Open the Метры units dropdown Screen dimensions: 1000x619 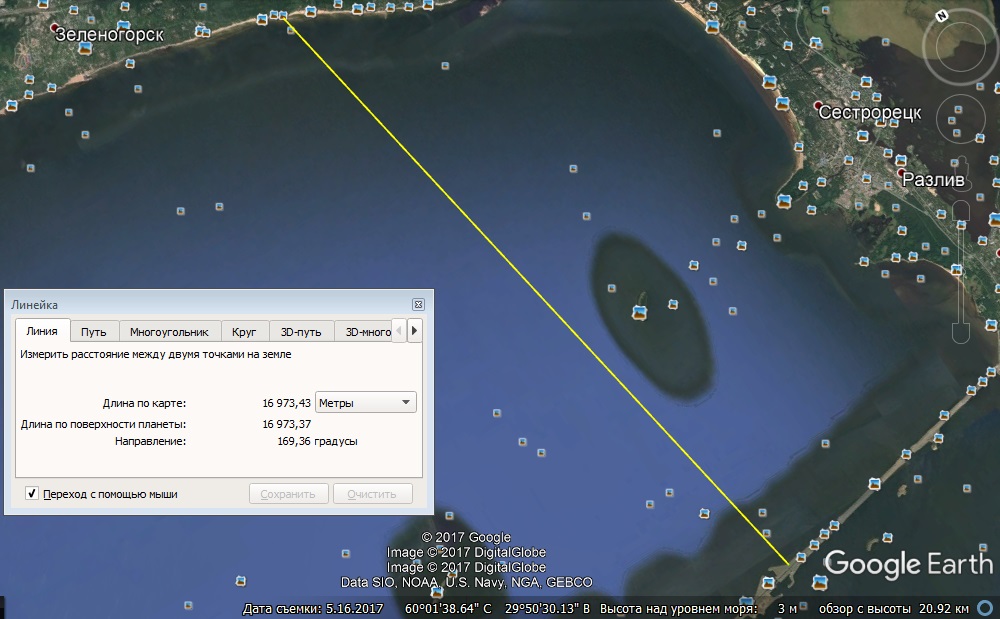365,402
